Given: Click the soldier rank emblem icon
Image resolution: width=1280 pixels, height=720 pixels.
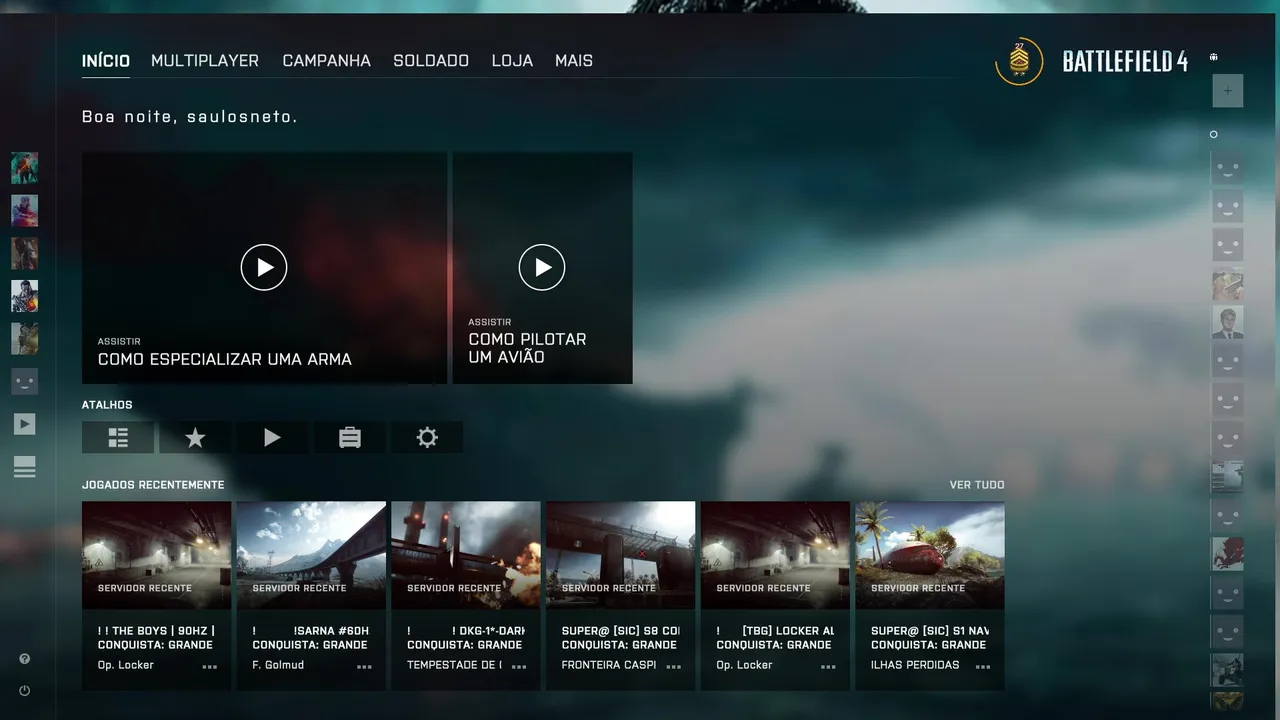Looking at the screenshot, I should coord(1019,61).
